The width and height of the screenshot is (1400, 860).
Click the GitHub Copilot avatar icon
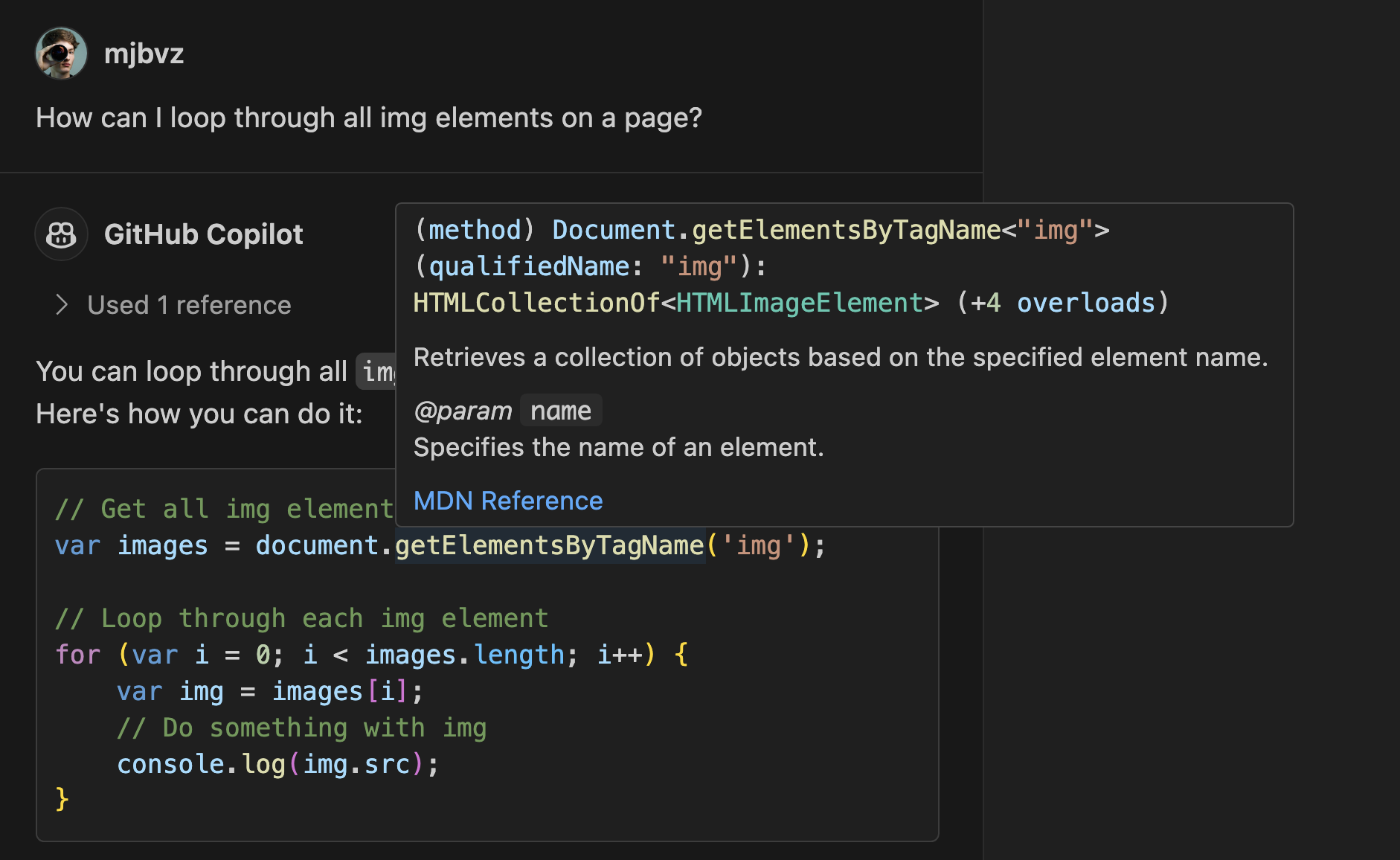pyautogui.click(x=61, y=234)
